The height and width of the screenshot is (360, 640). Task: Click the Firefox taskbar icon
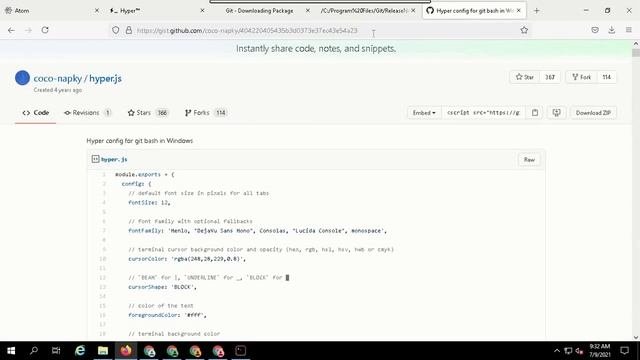tap(126, 351)
